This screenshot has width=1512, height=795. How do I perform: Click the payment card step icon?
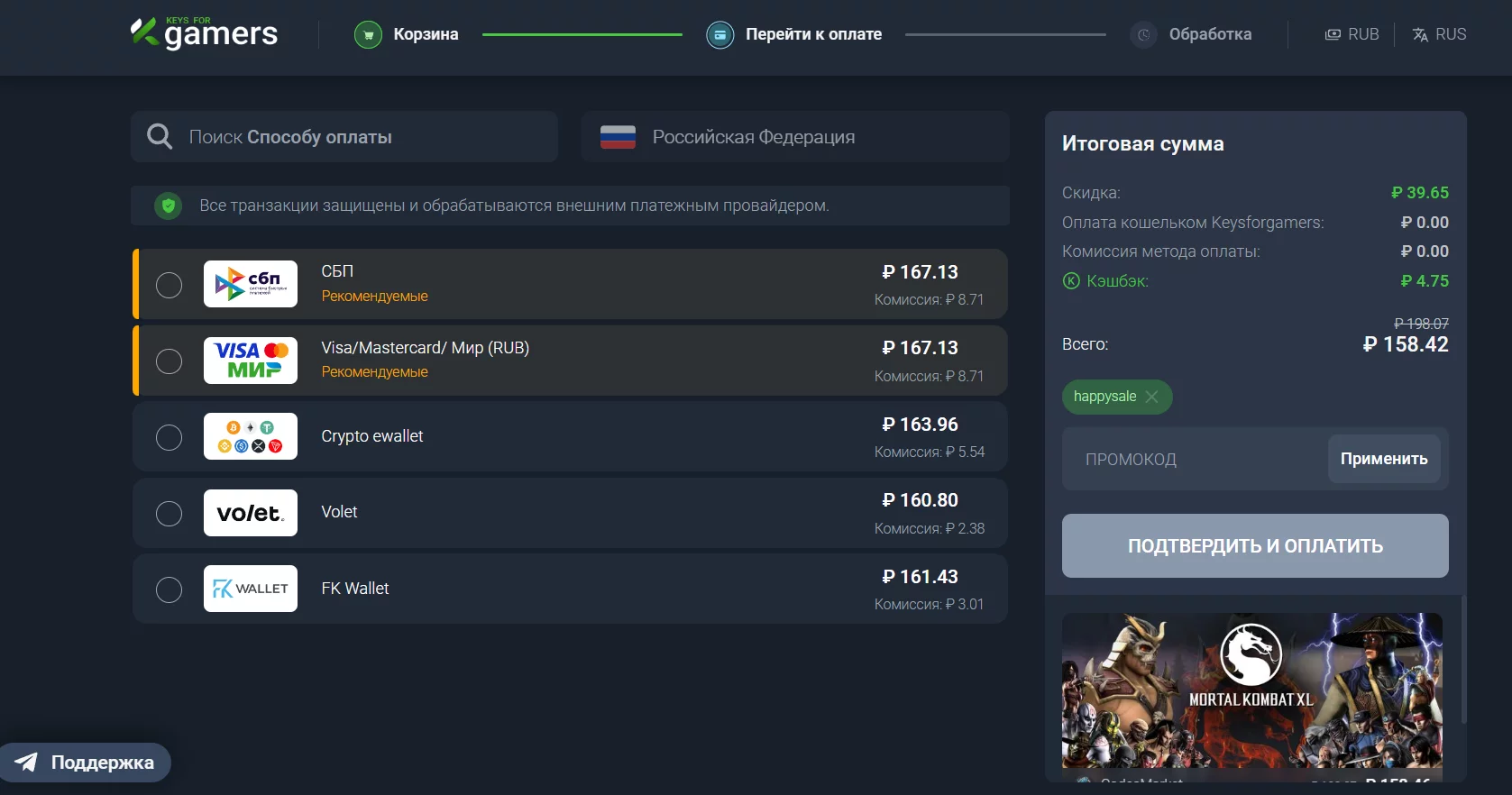click(x=719, y=35)
